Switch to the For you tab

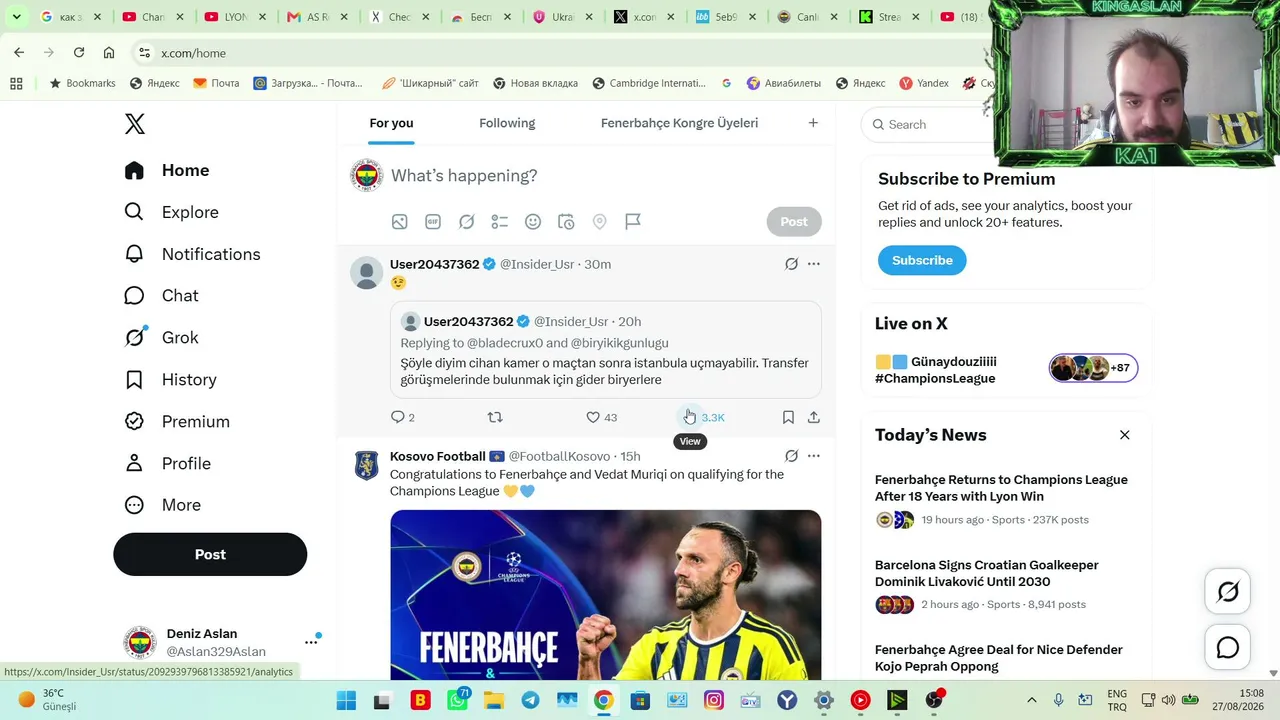(391, 123)
